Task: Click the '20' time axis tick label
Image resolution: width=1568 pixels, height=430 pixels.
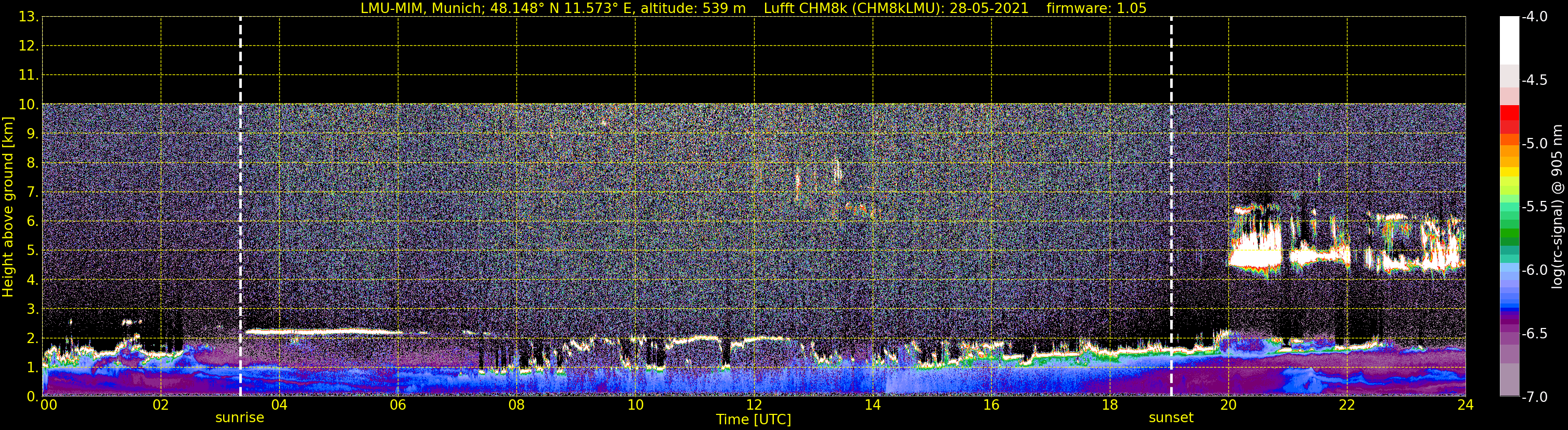Action: click(x=1228, y=405)
